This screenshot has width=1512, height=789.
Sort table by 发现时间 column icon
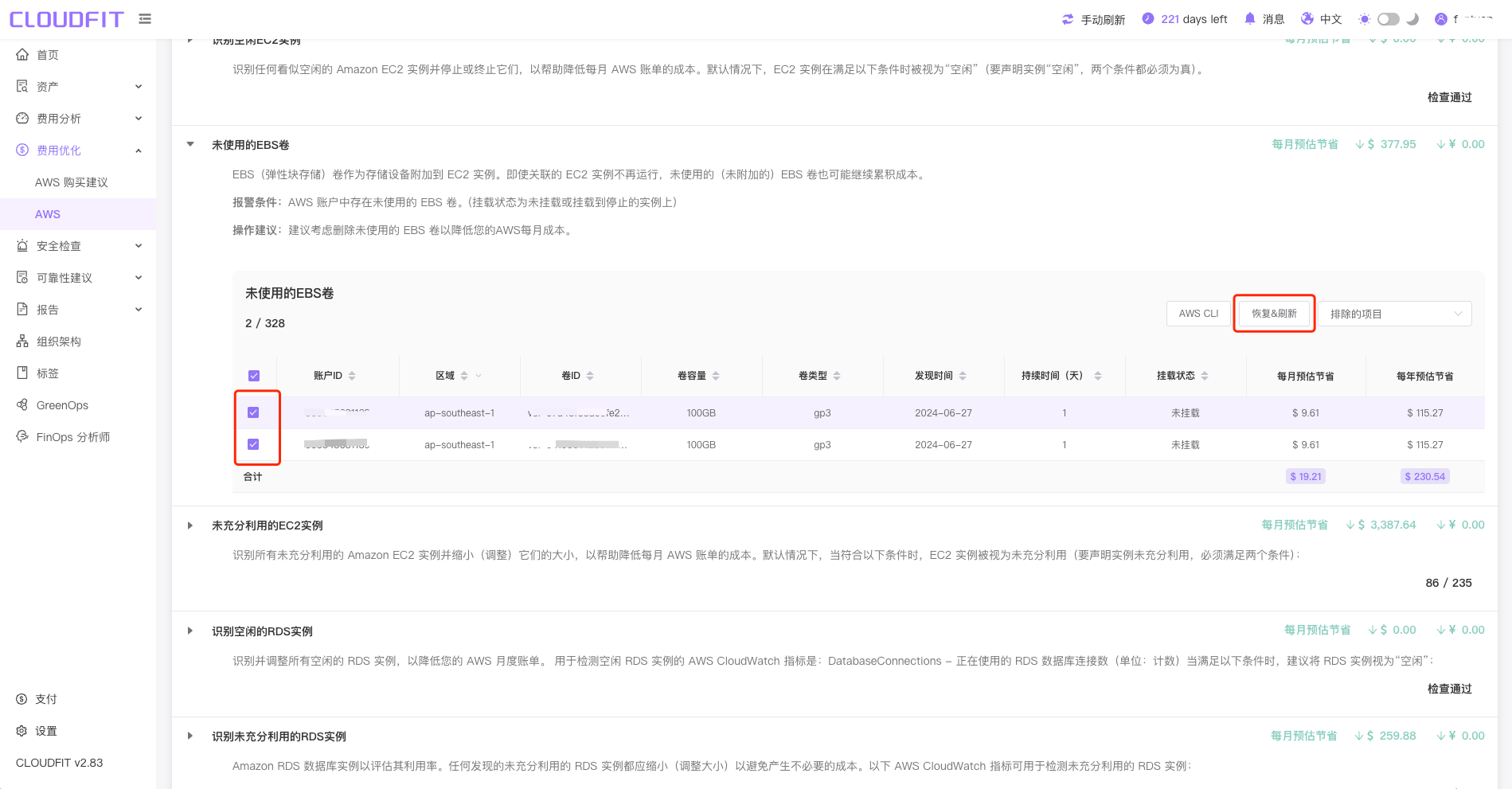tap(963, 376)
